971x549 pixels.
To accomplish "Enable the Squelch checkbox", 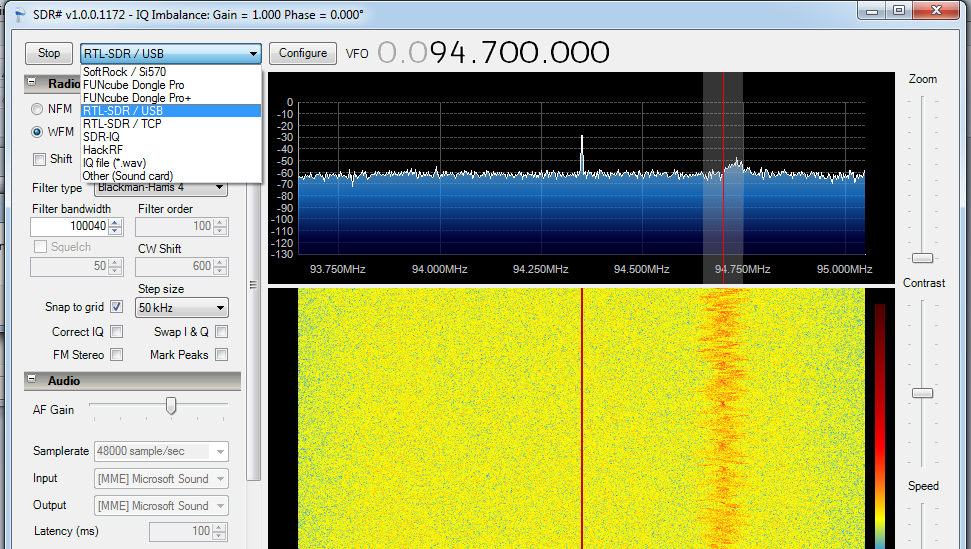I will point(41,247).
